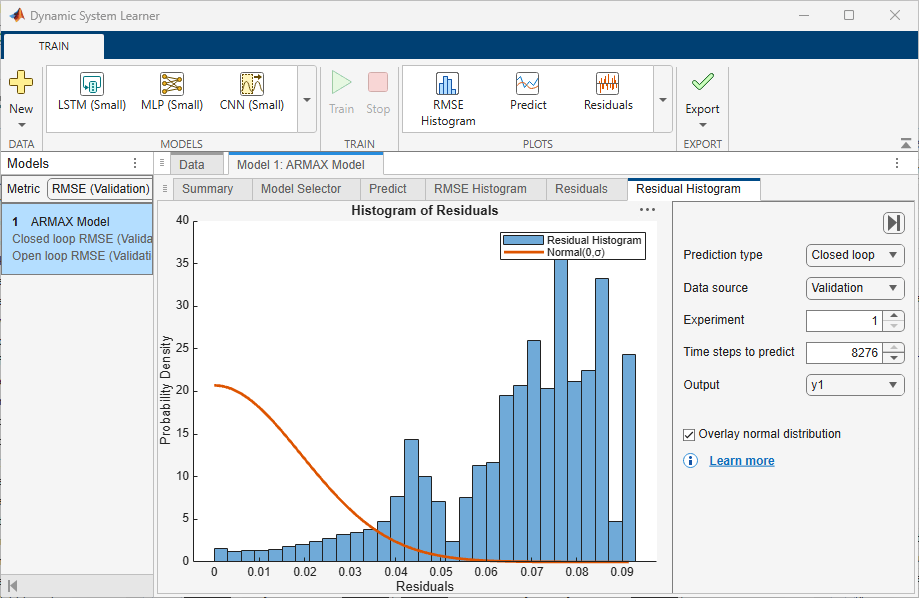Click the Residual Histogram legend entry
The width and height of the screenshot is (919, 598).
573,240
